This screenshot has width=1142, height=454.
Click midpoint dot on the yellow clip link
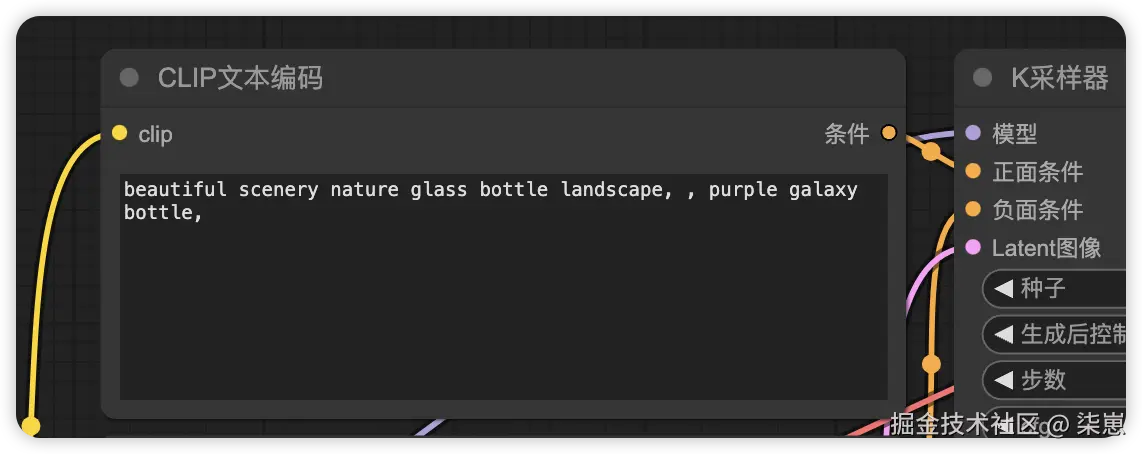[x=31, y=427]
